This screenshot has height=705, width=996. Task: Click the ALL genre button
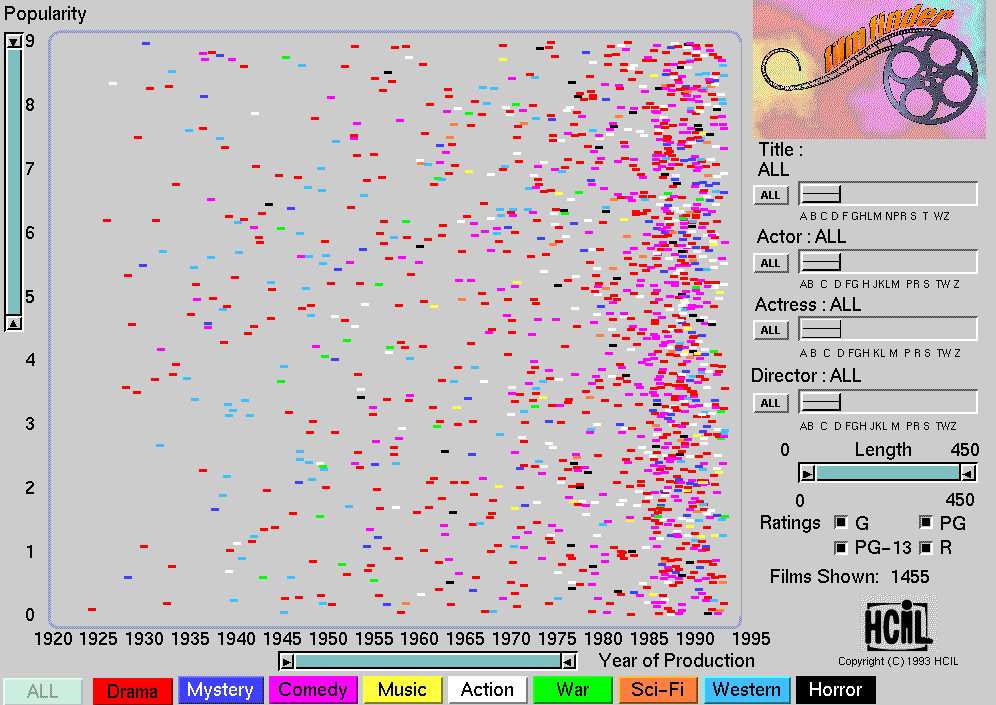point(43,690)
